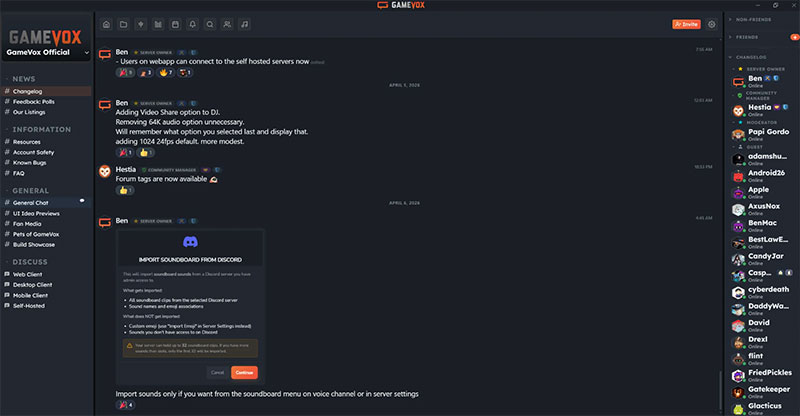Open server settings gear icon
Viewport: 800px width, 416px height.
tap(711, 25)
